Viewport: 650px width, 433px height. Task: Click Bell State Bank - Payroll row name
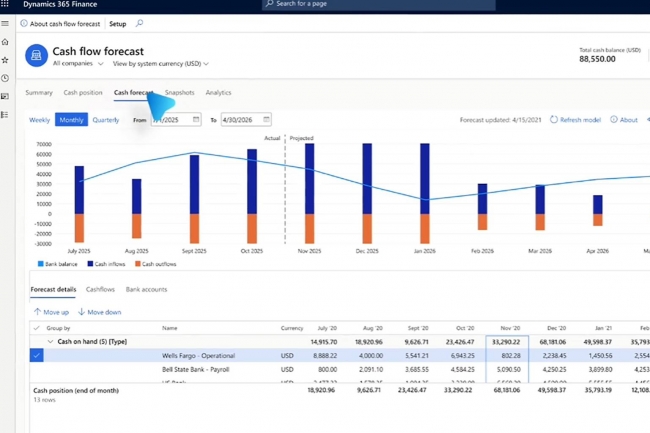tap(195, 369)
